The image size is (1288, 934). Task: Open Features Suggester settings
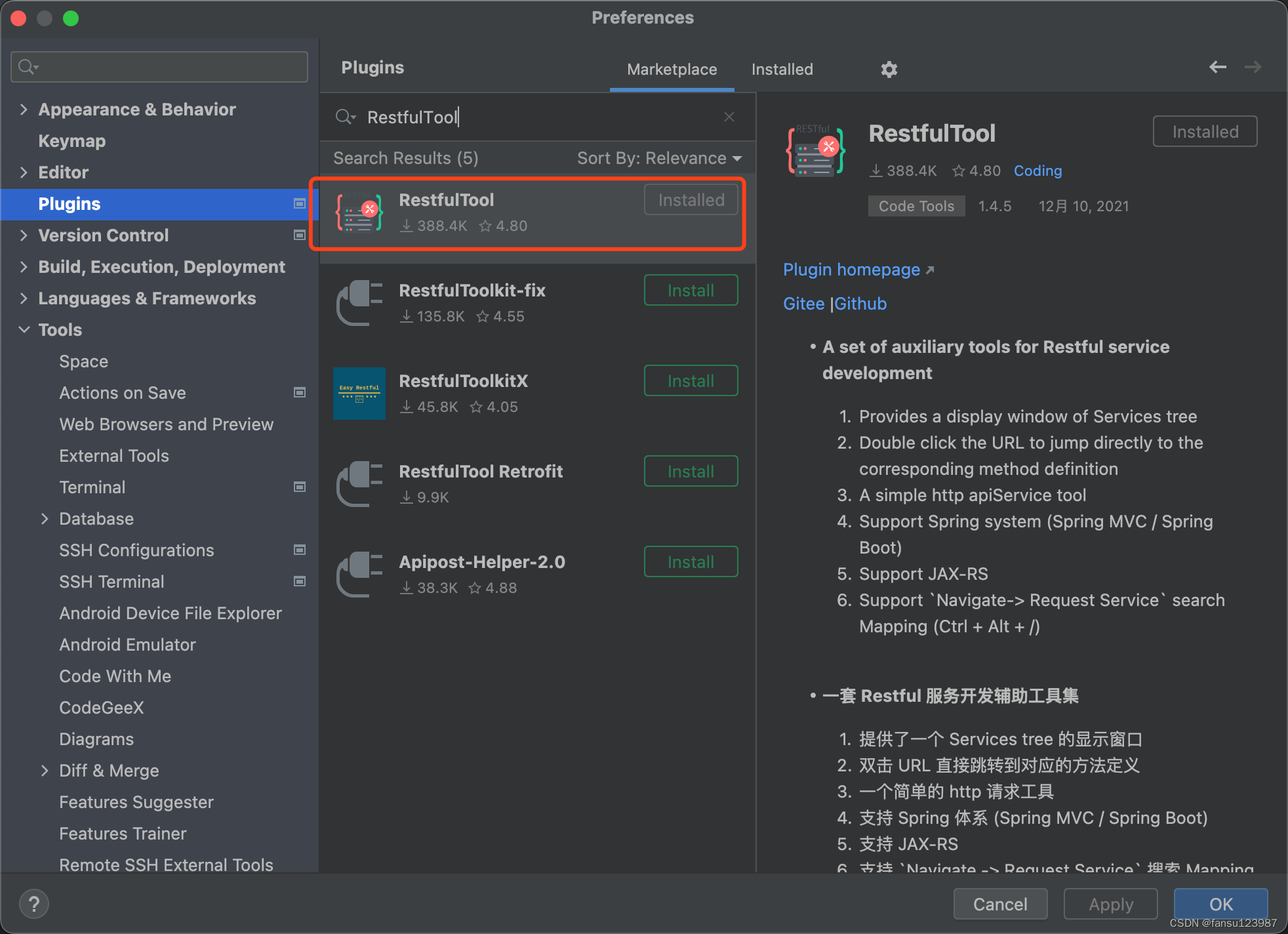click(136, 802)
